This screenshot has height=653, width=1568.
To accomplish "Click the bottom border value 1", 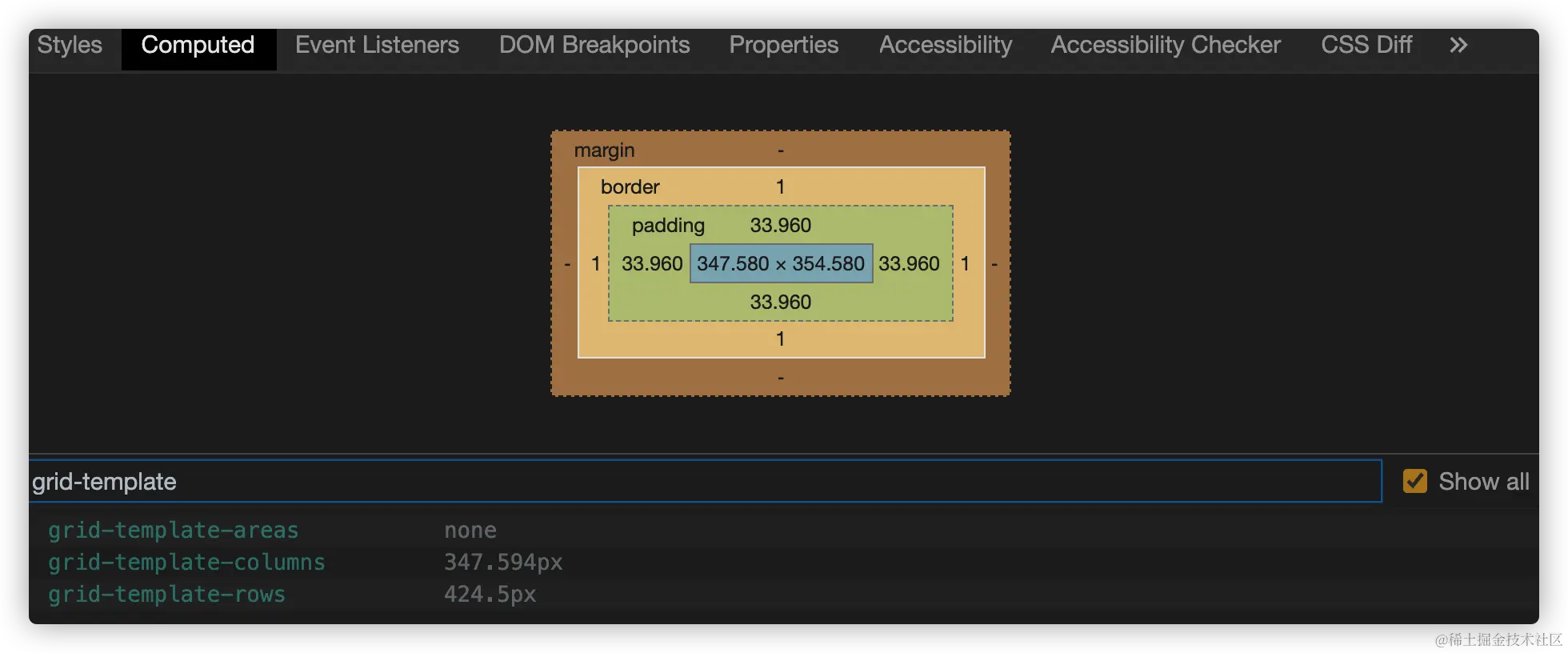I will point(780,339).
